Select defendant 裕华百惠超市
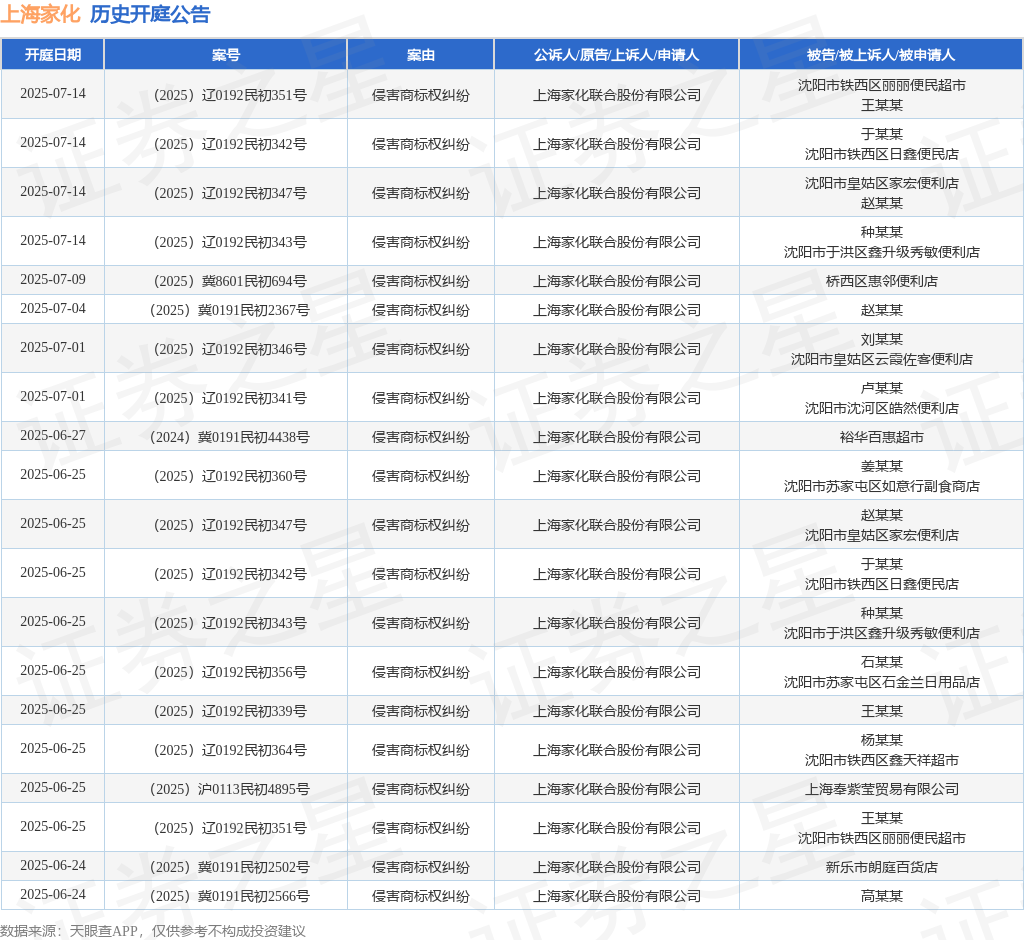Image resolution: width=1024 pixels, height=940 pixels. click(881, 437)
